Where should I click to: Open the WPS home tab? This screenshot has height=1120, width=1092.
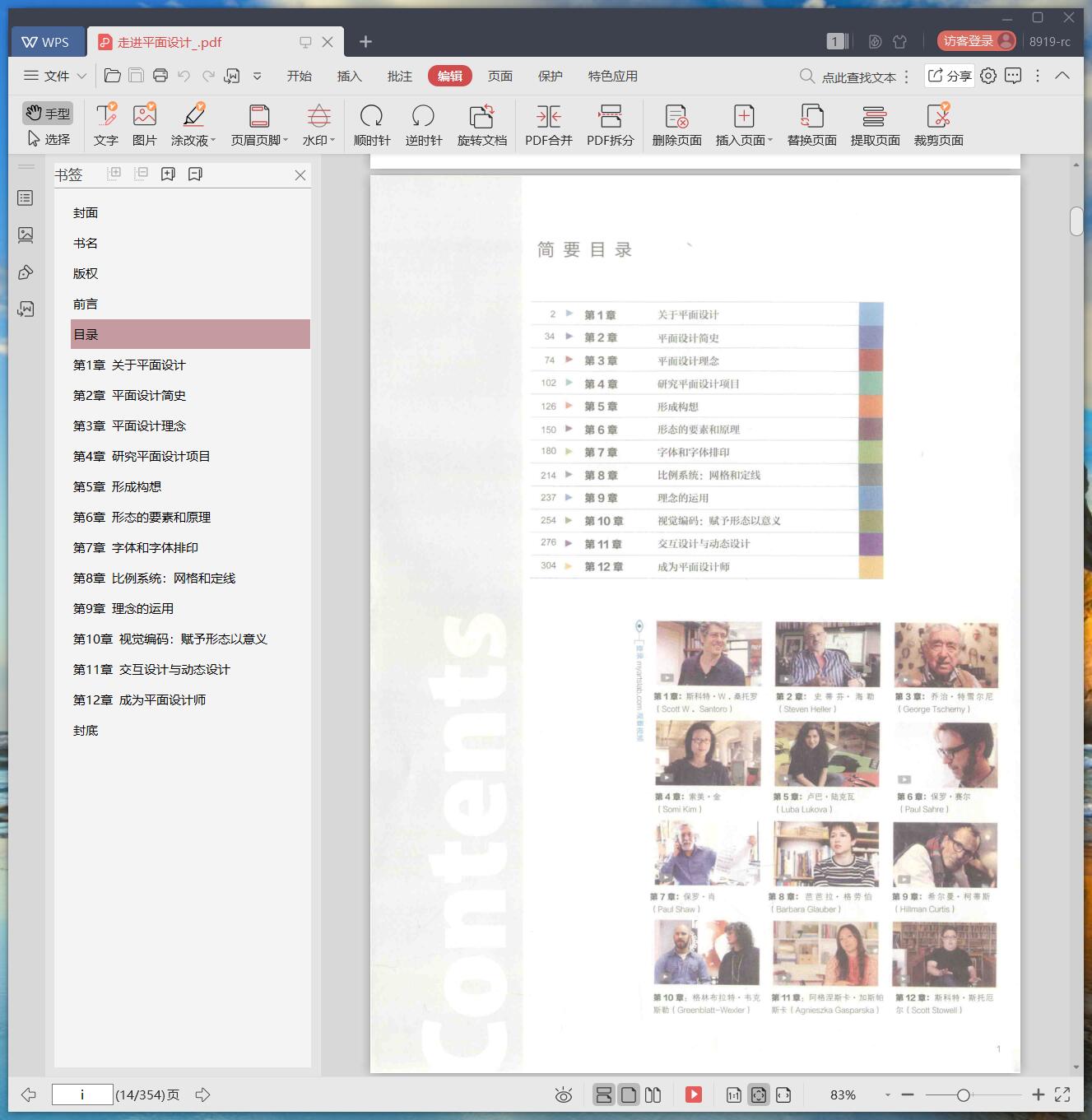[47, 42]
